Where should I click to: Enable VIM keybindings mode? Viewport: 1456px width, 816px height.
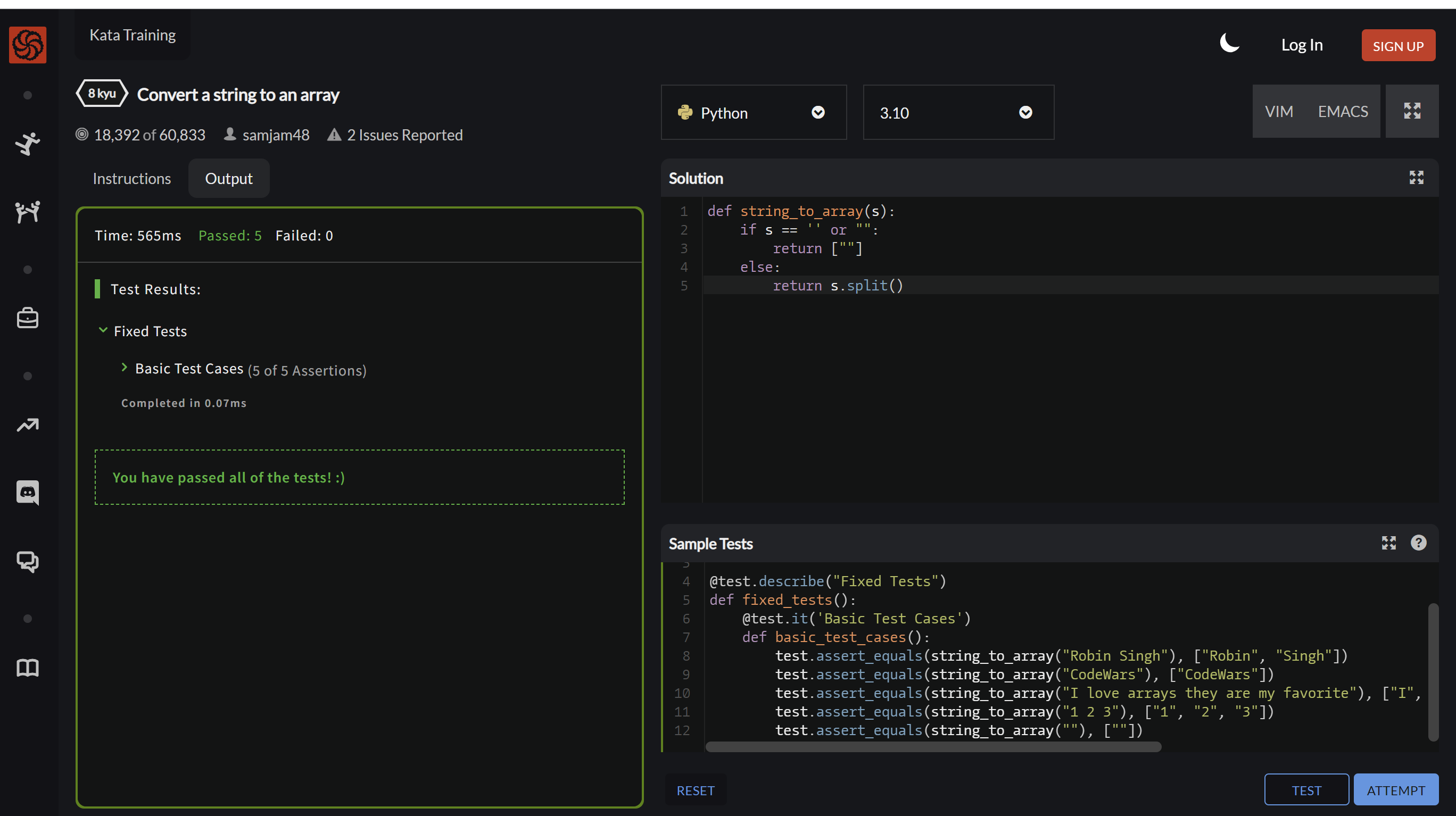pos(1280,111)
